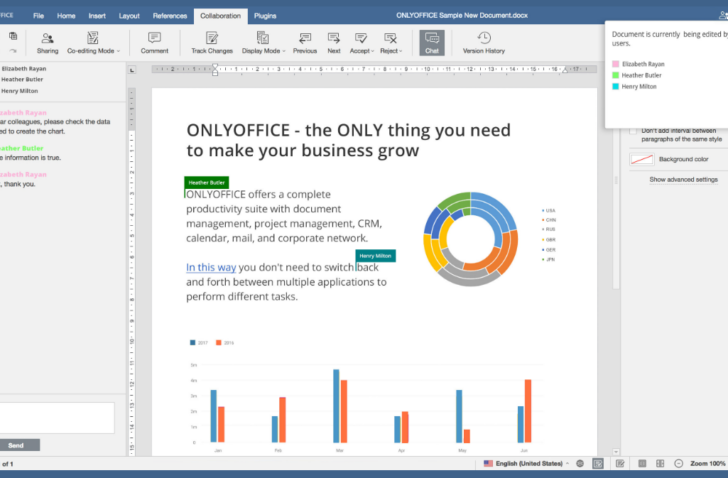Image resolution: width=728 pixels, height=478 pixels.
Task: Go to the Next change
Action: click(334, 43)
